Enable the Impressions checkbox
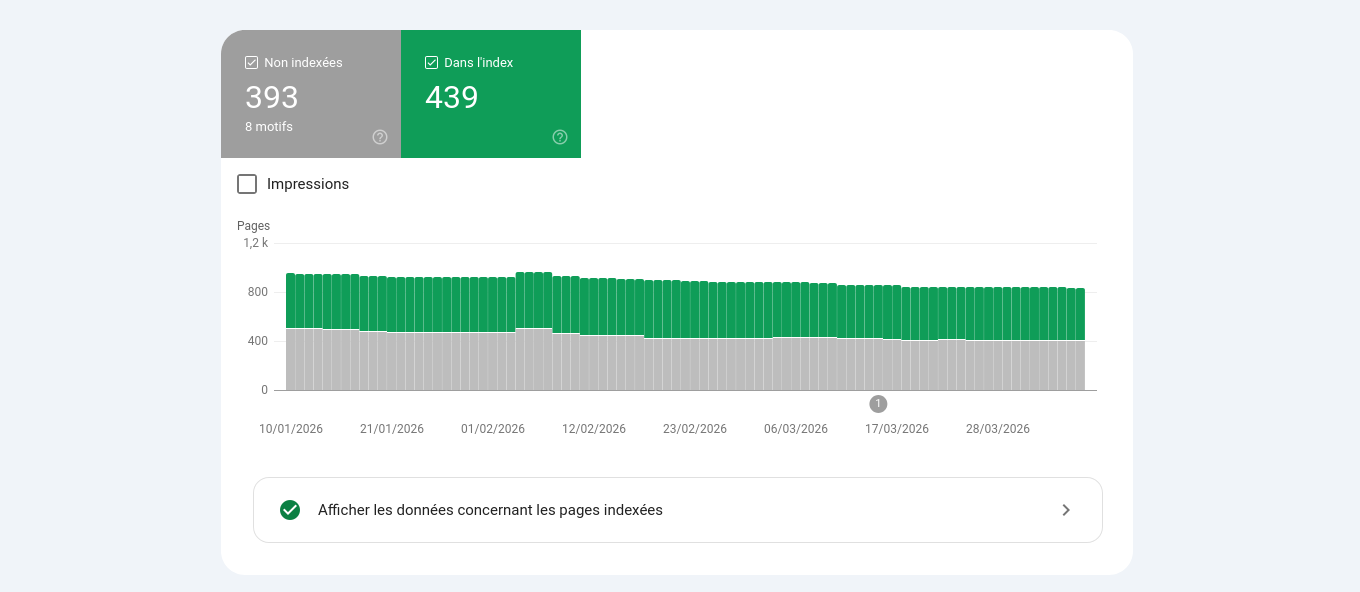 (x=247, y=184)
